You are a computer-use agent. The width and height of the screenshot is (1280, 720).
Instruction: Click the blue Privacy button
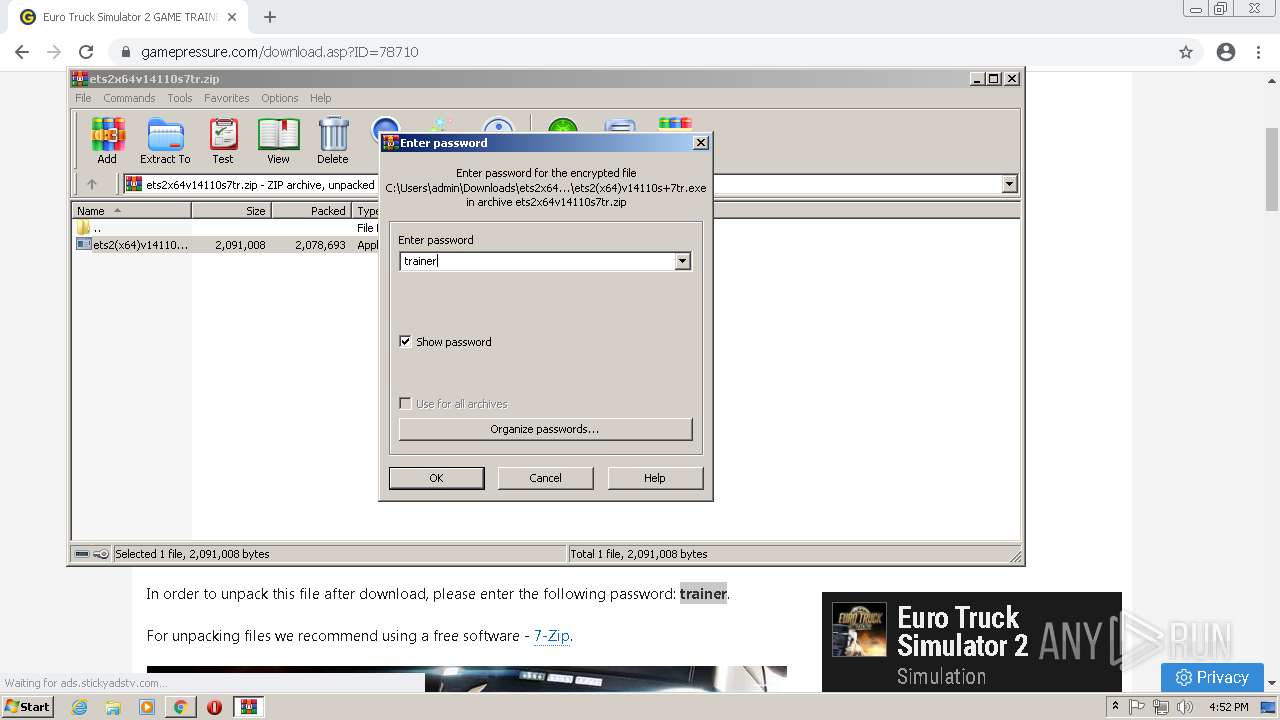tap(1212, 677)
